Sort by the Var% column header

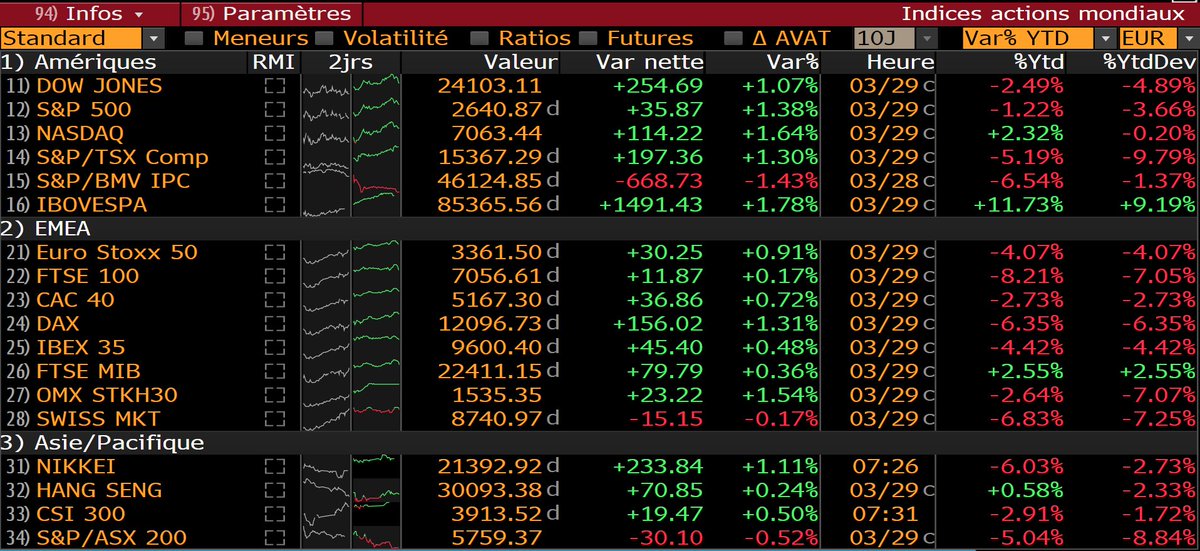click(x=793, y=62)
